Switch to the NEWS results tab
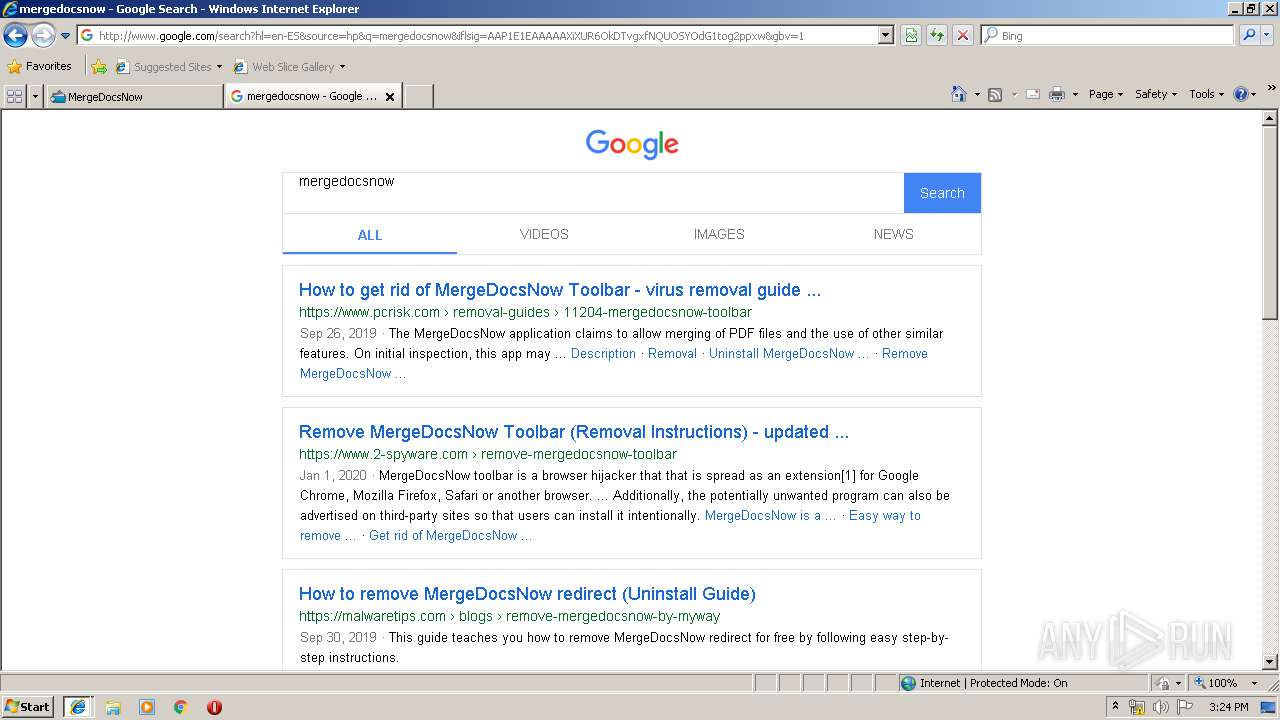This screenshot has height=720, width=1280. [x=893, y=234]
